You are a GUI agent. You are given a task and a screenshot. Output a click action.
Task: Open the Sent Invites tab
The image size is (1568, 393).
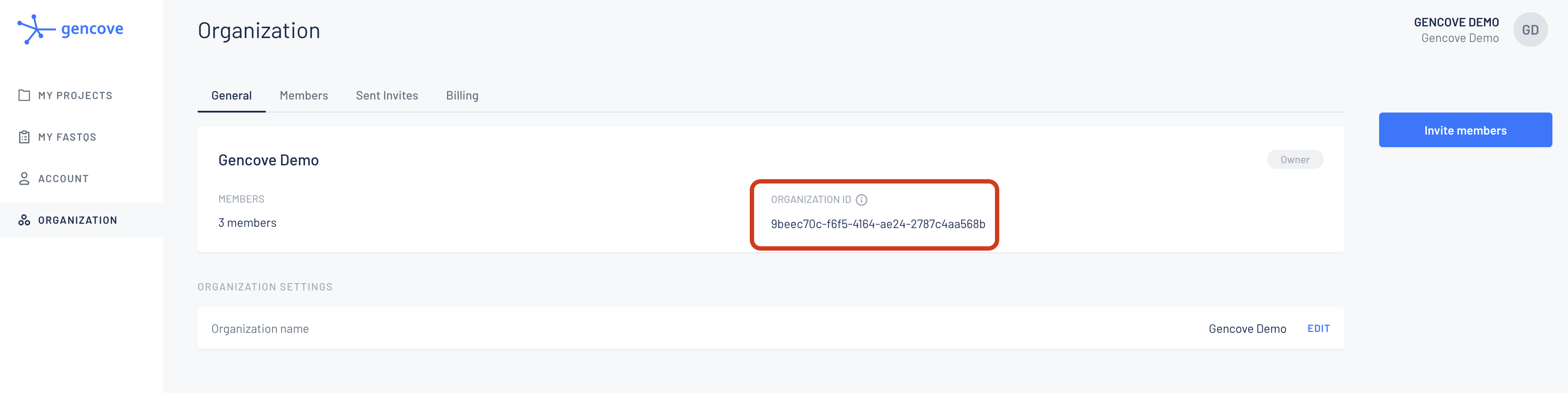[387, 96]
